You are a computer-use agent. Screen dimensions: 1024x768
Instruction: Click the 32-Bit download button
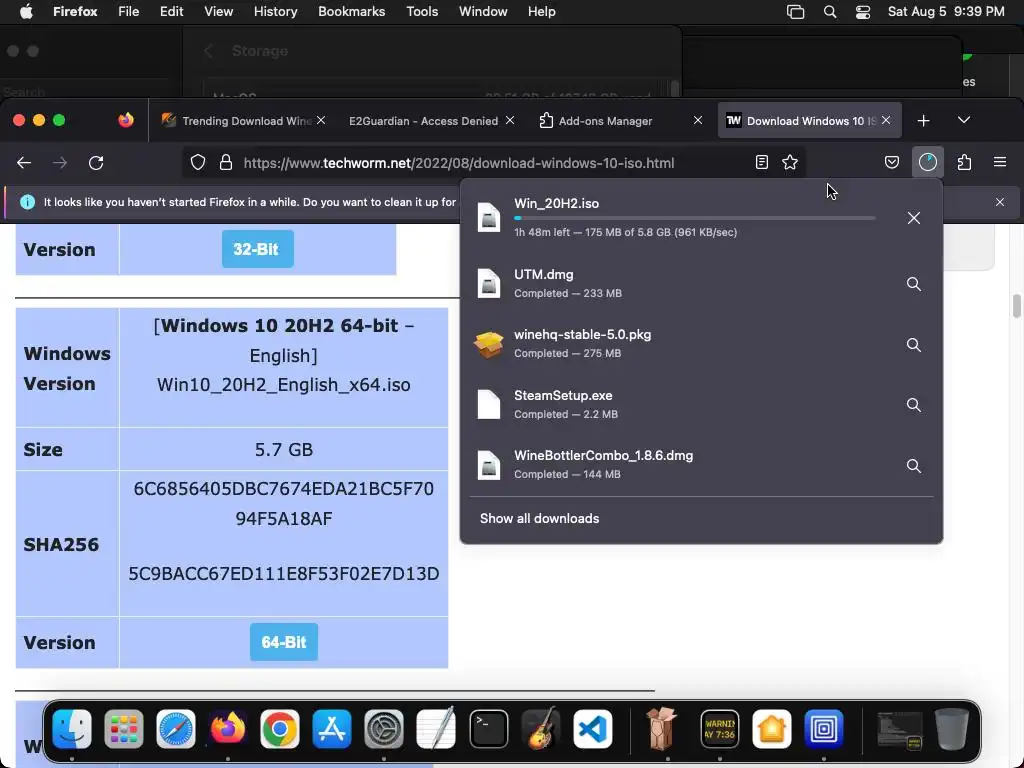pyautogui.click(x=257, y=249)
